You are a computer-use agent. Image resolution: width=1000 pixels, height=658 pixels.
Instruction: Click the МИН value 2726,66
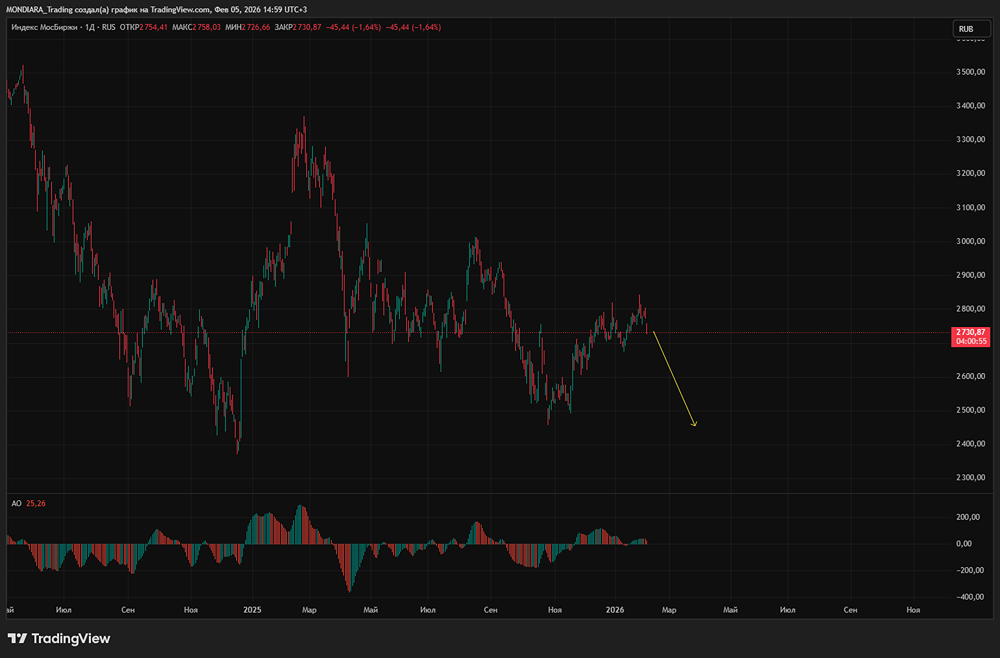(256, 27)
